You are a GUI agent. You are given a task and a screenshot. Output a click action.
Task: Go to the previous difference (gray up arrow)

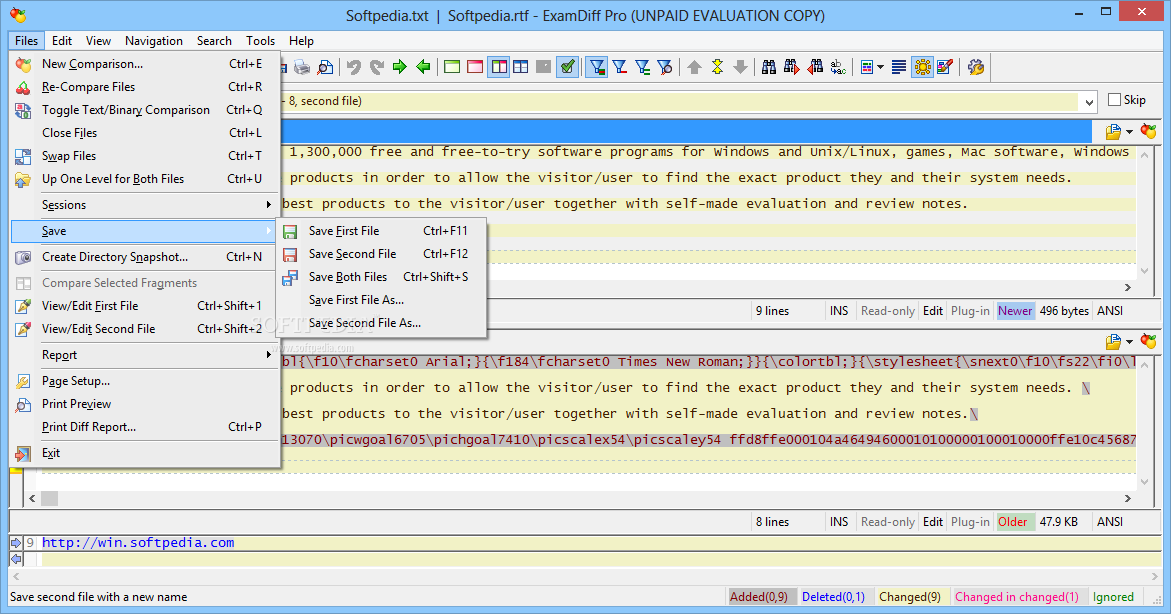click(x=695, y=67)
